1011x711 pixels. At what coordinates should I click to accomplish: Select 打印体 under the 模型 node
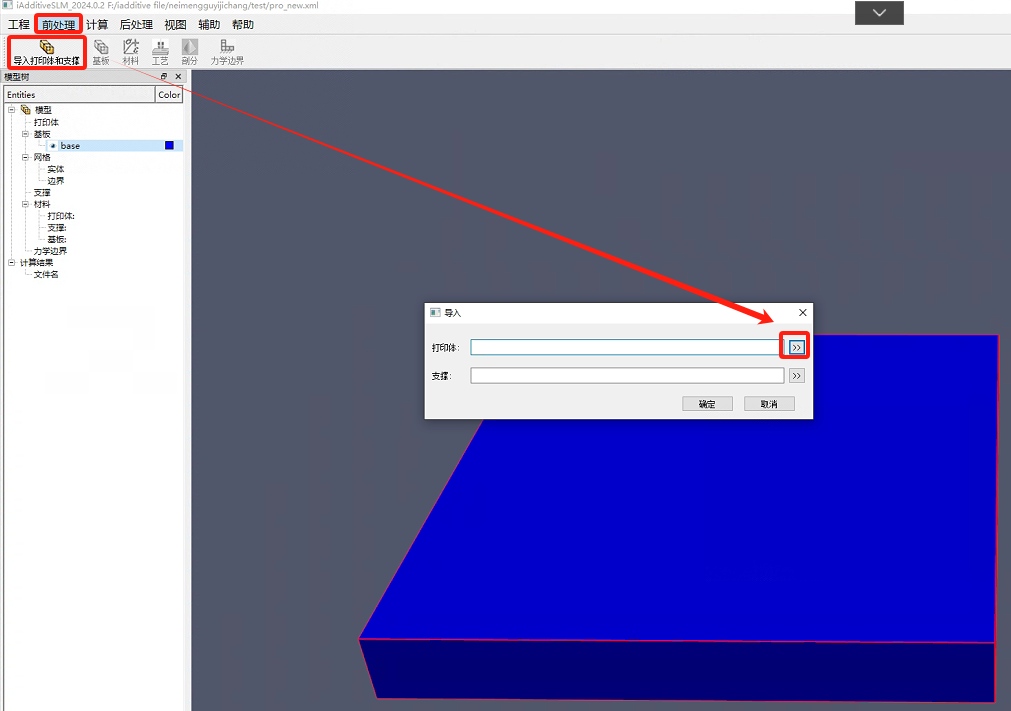pyautogui.click(x=46, y=122)
